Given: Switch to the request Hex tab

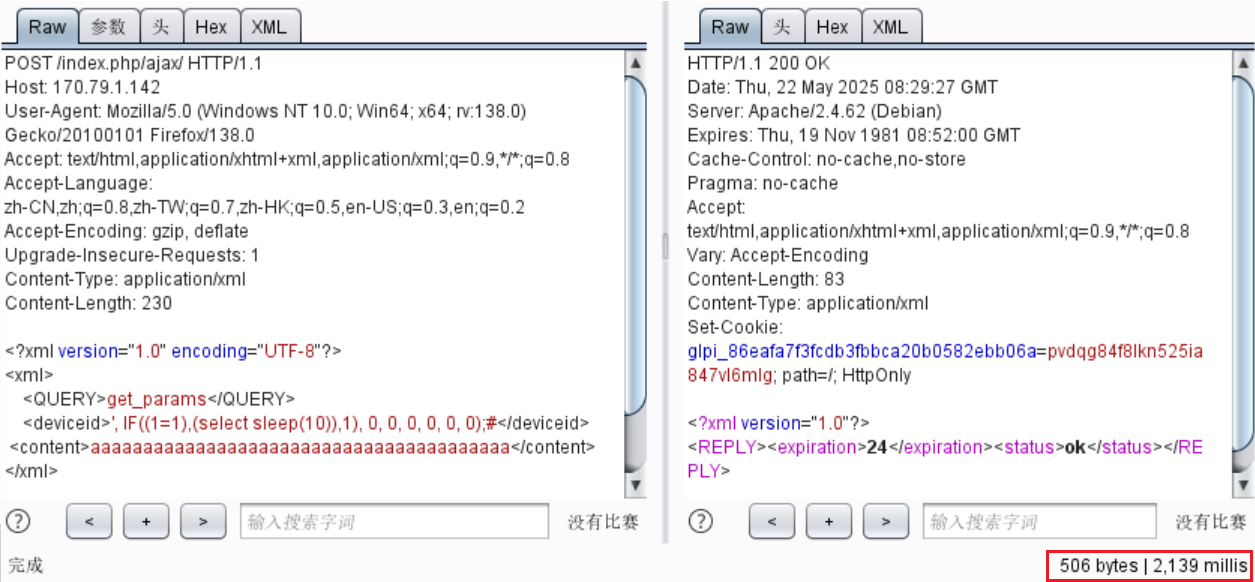Looking at the screenshot, I should [x=211, y=27].
